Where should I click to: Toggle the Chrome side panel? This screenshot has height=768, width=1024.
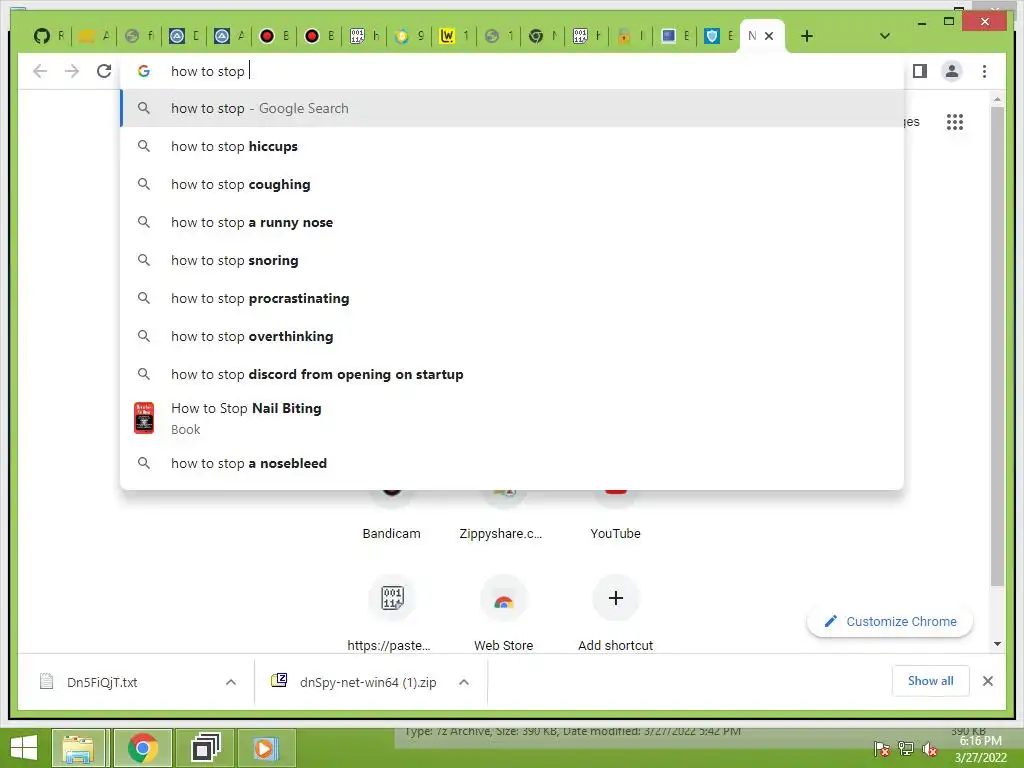coord(920,71)
